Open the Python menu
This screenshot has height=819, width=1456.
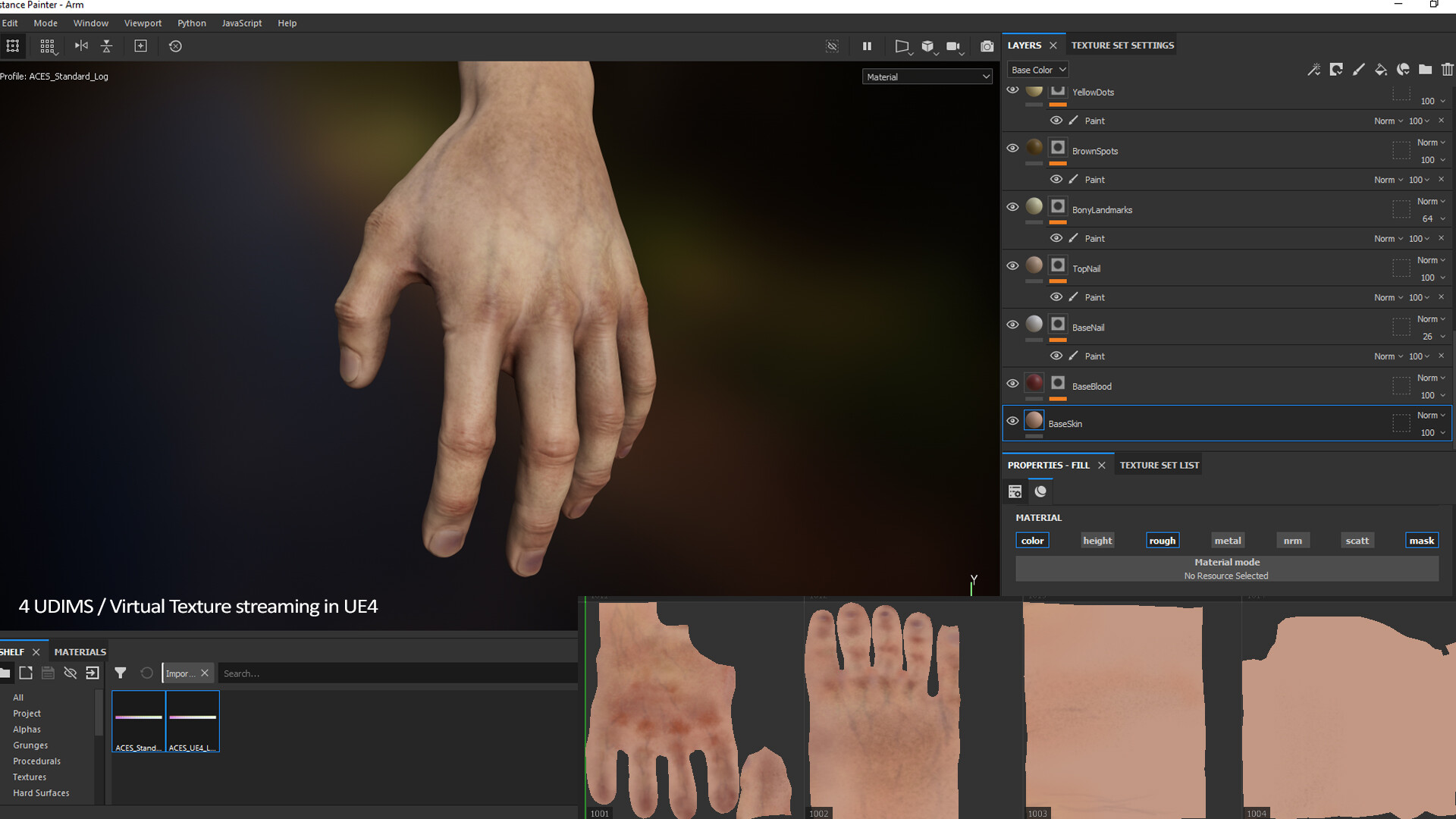coord(191,23)
